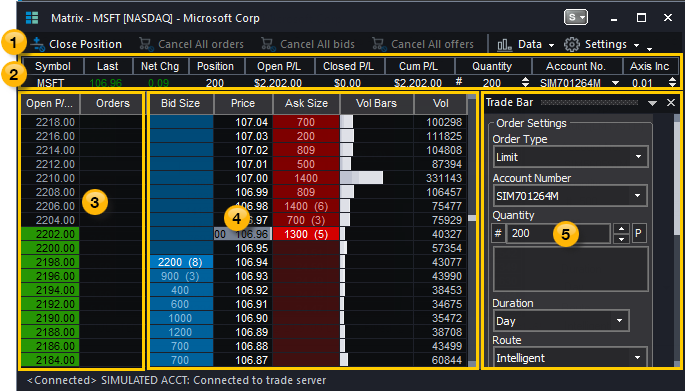Viewport: 685px width, 391px height.
Task: Click the # quantity icon in header row
Action: (459, 81)
